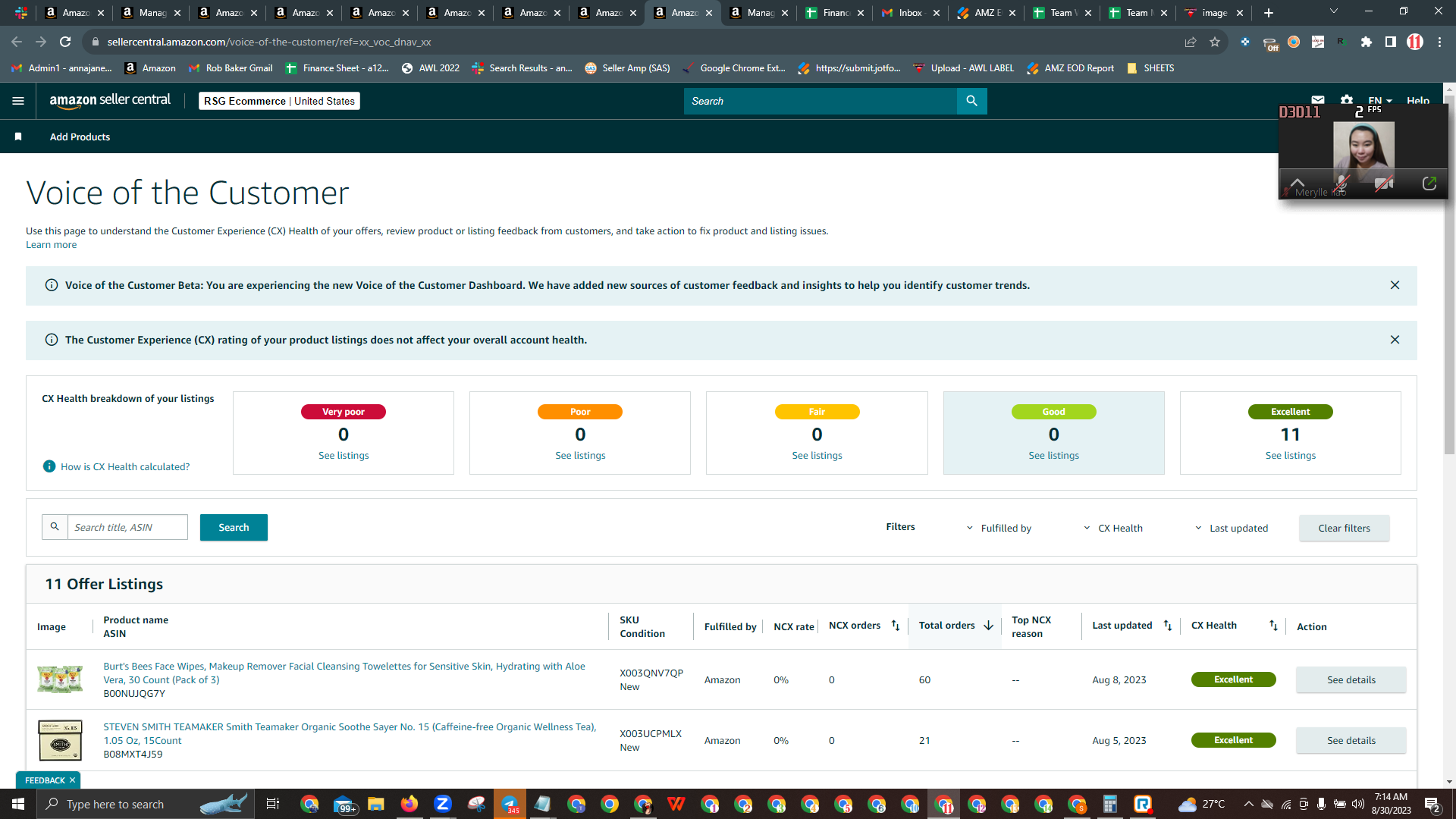Image resolution: width=1456 pixels, height=819 pixels.
Task: Open the RSG Ecommerce account switcher
Action: 279,101
